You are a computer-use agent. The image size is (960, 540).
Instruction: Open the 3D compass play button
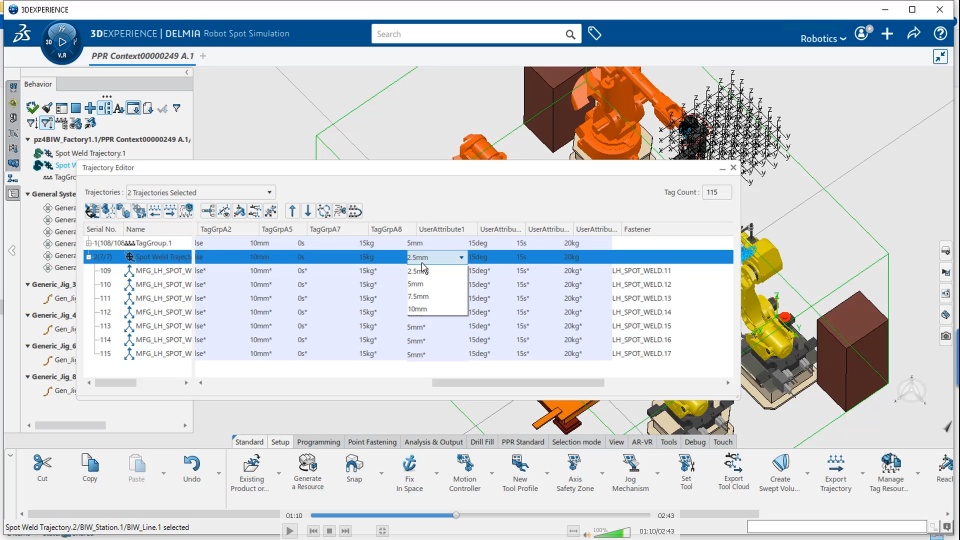click(62, 42)
